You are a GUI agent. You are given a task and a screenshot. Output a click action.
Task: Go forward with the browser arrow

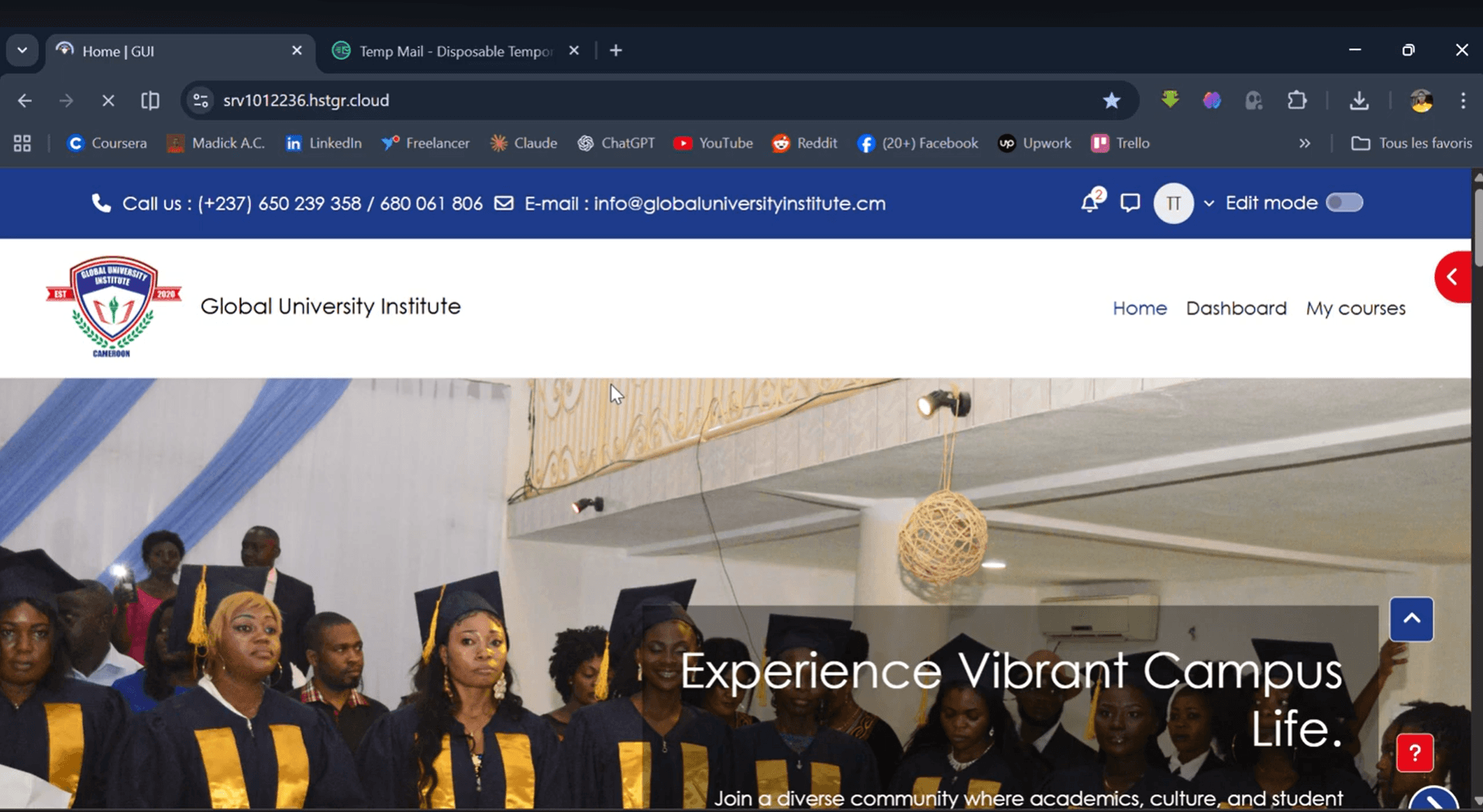(67, 100)
